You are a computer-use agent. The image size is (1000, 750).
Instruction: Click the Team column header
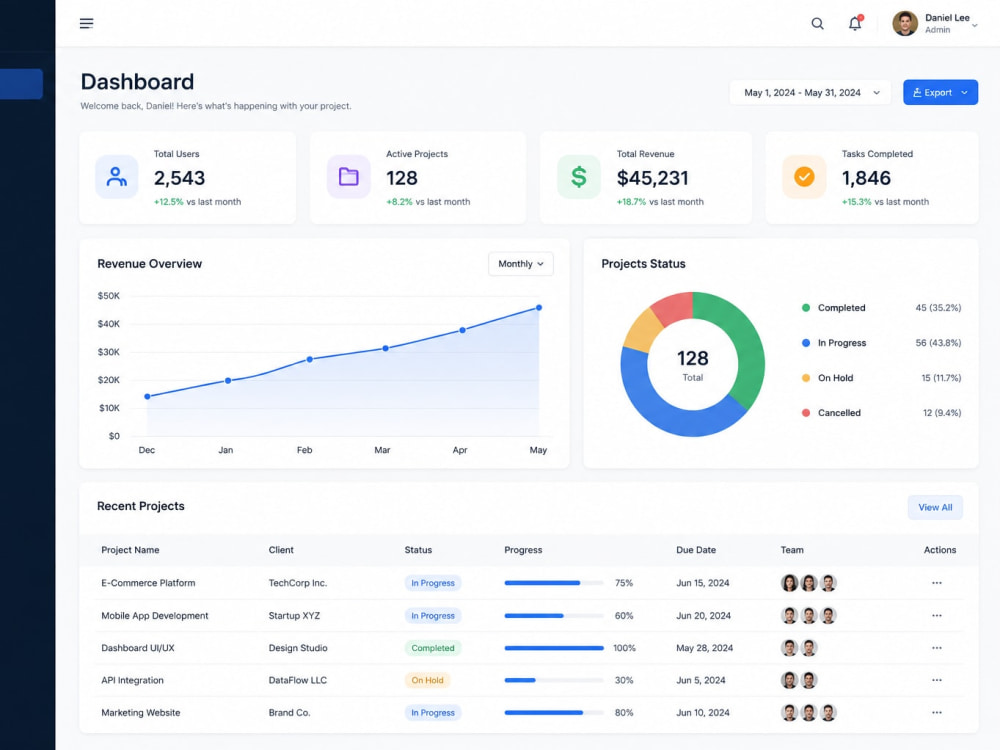(791, 550)
